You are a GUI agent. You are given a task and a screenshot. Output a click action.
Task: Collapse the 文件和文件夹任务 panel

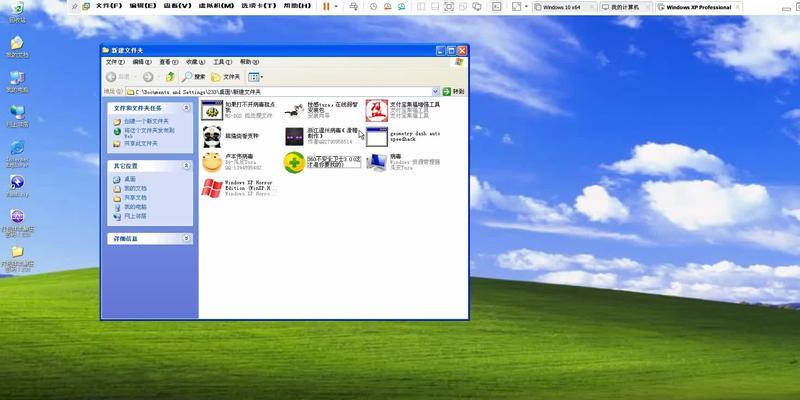point(186,108)
